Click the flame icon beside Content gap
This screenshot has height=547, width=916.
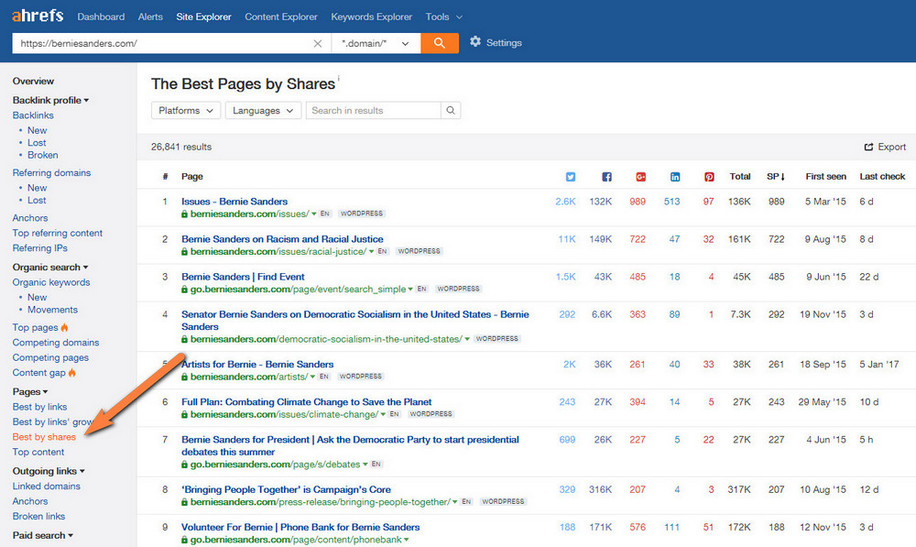click(72, 372)
